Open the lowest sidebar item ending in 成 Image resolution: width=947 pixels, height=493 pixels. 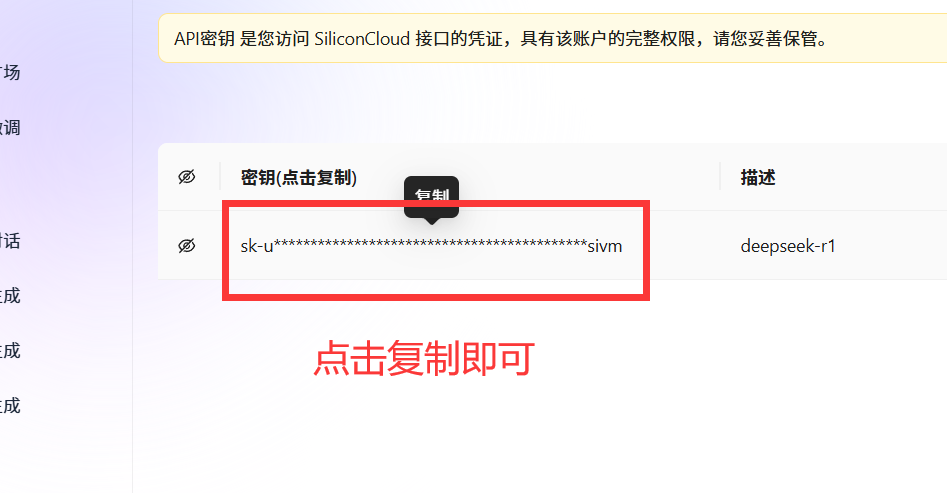(x=10, y=405)
